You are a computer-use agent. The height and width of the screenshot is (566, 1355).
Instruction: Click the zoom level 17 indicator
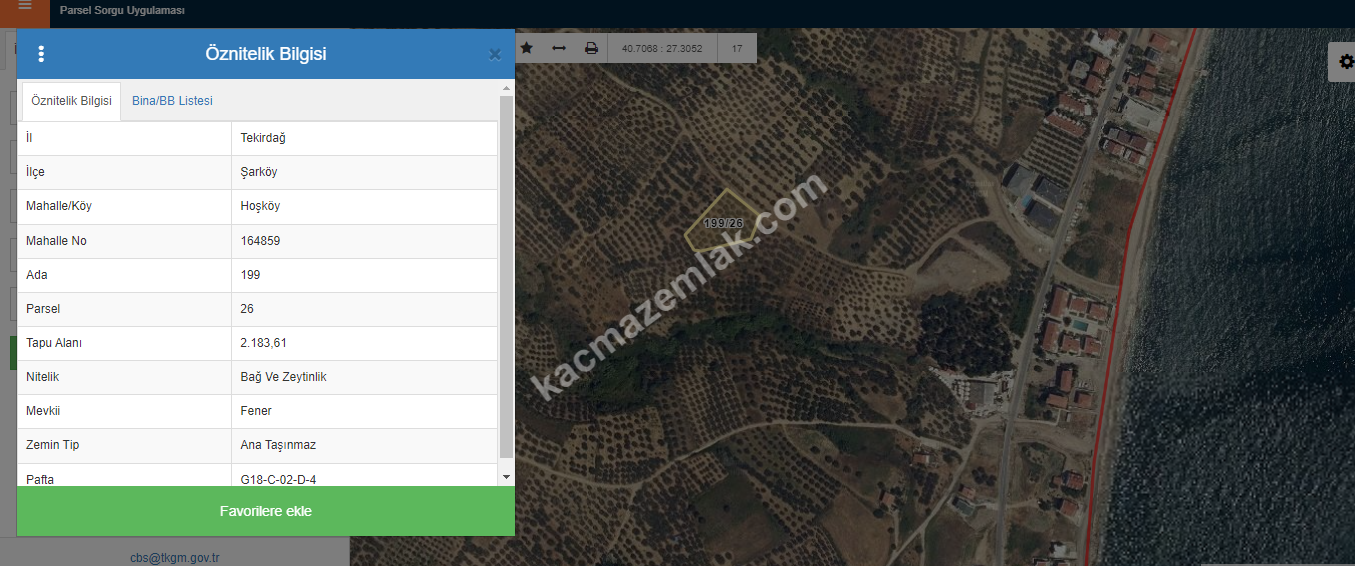[737, 48]
